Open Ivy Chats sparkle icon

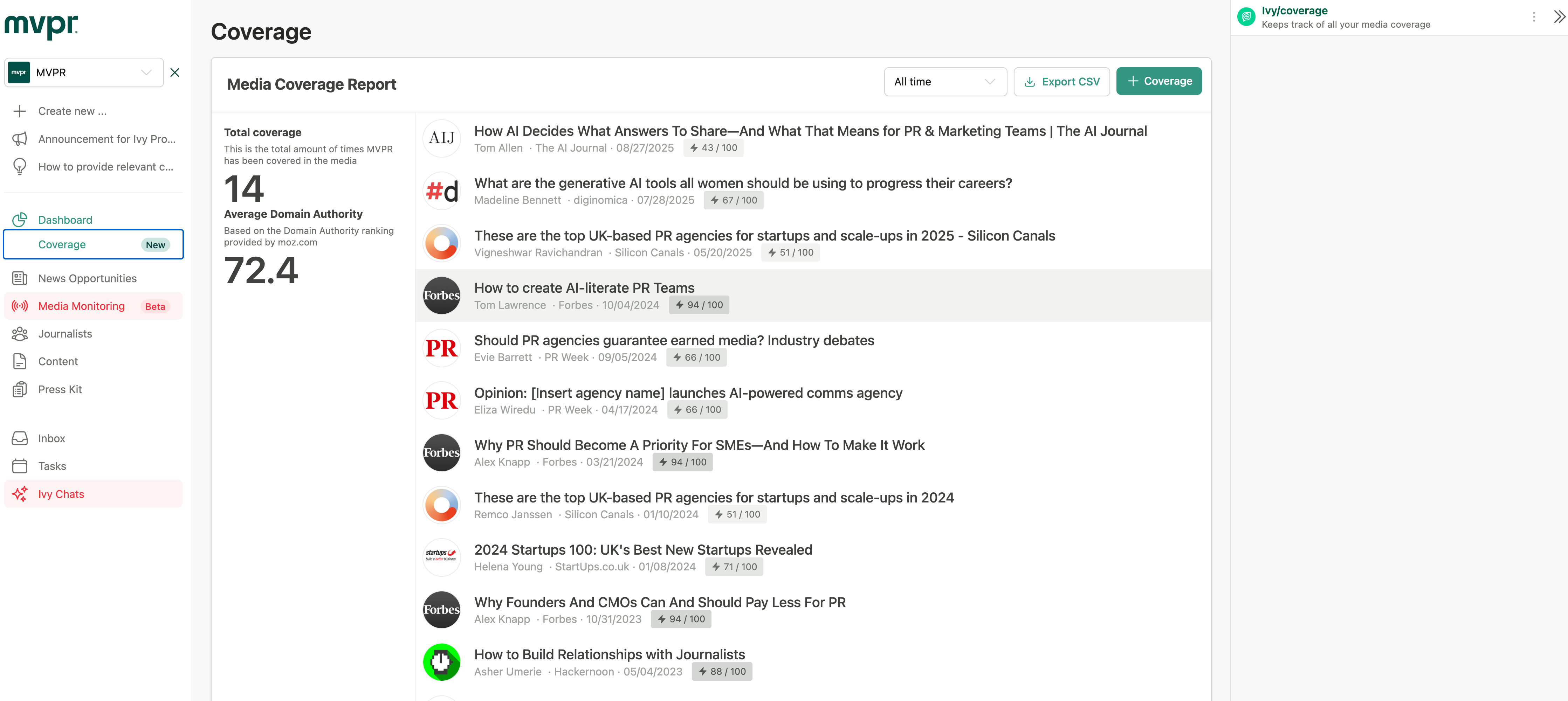click(20, 494)
